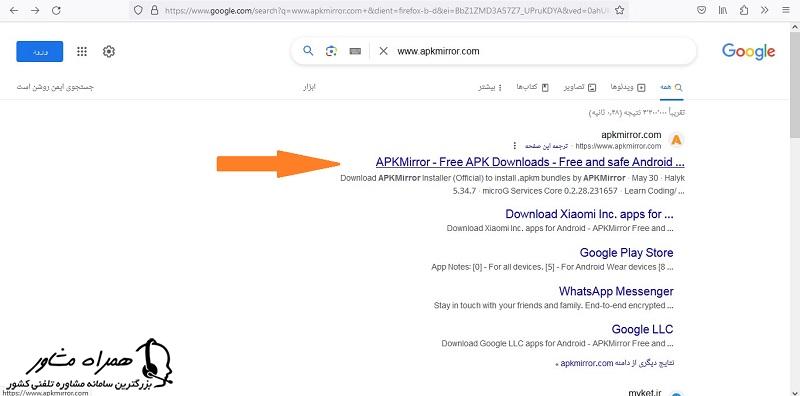Open the Pocket save icon
The image size is (800, 396).
coord(702,10)
